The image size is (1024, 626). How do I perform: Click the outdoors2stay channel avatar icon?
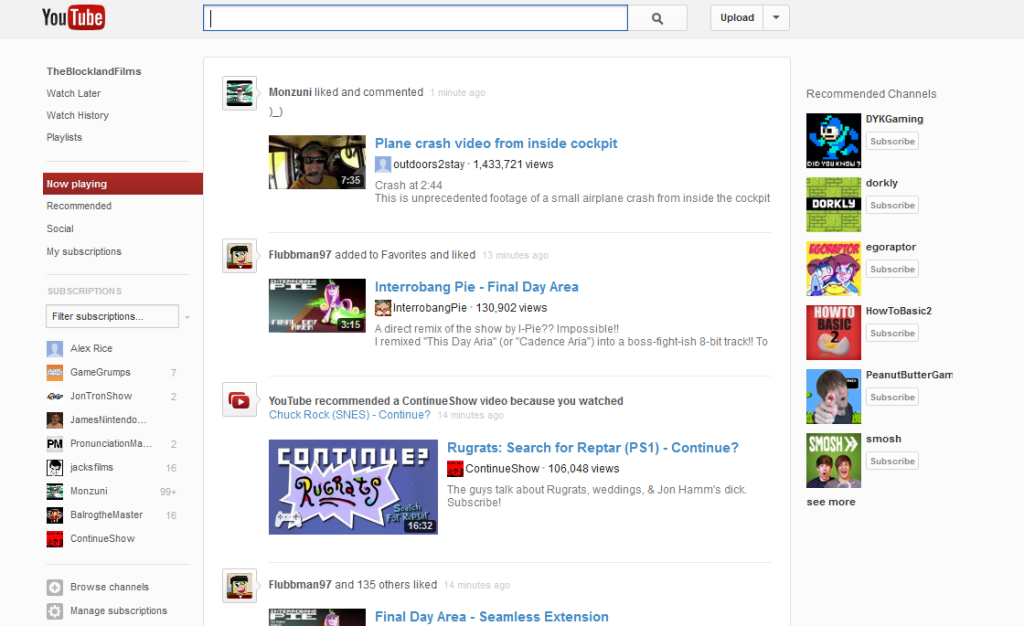(x=383, y=164)
